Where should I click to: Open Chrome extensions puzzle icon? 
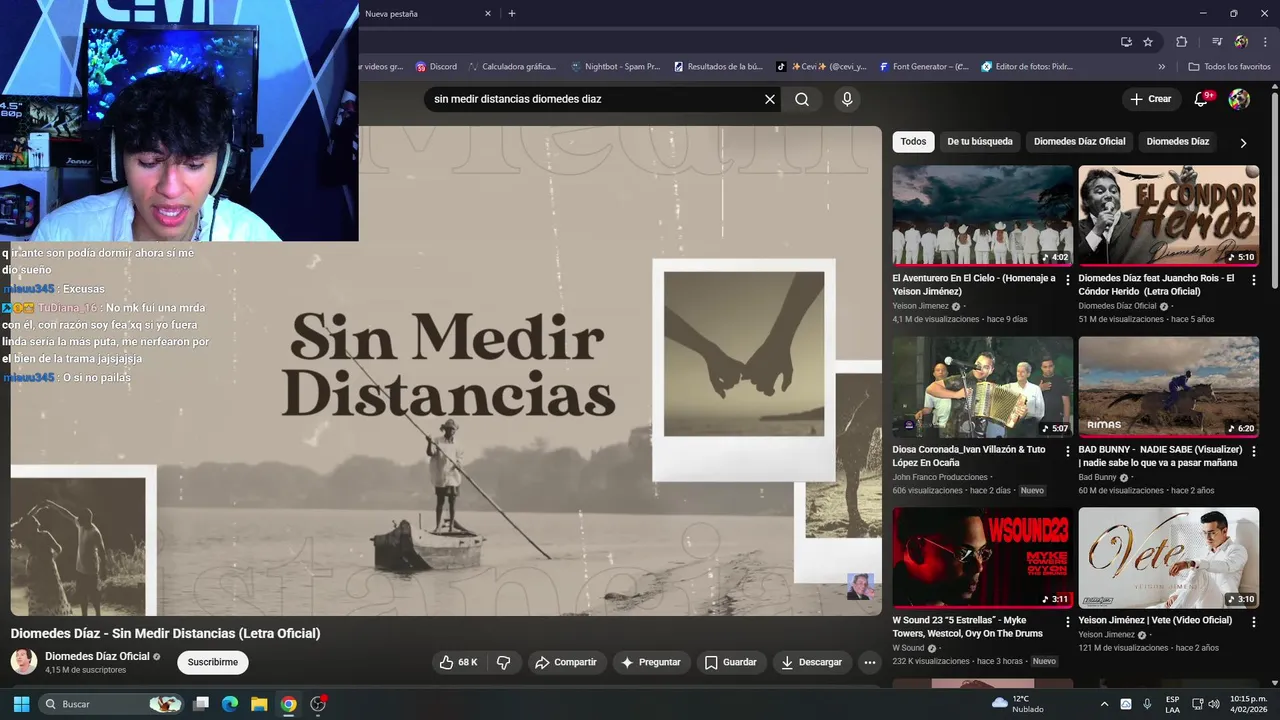click(1181, 42)
